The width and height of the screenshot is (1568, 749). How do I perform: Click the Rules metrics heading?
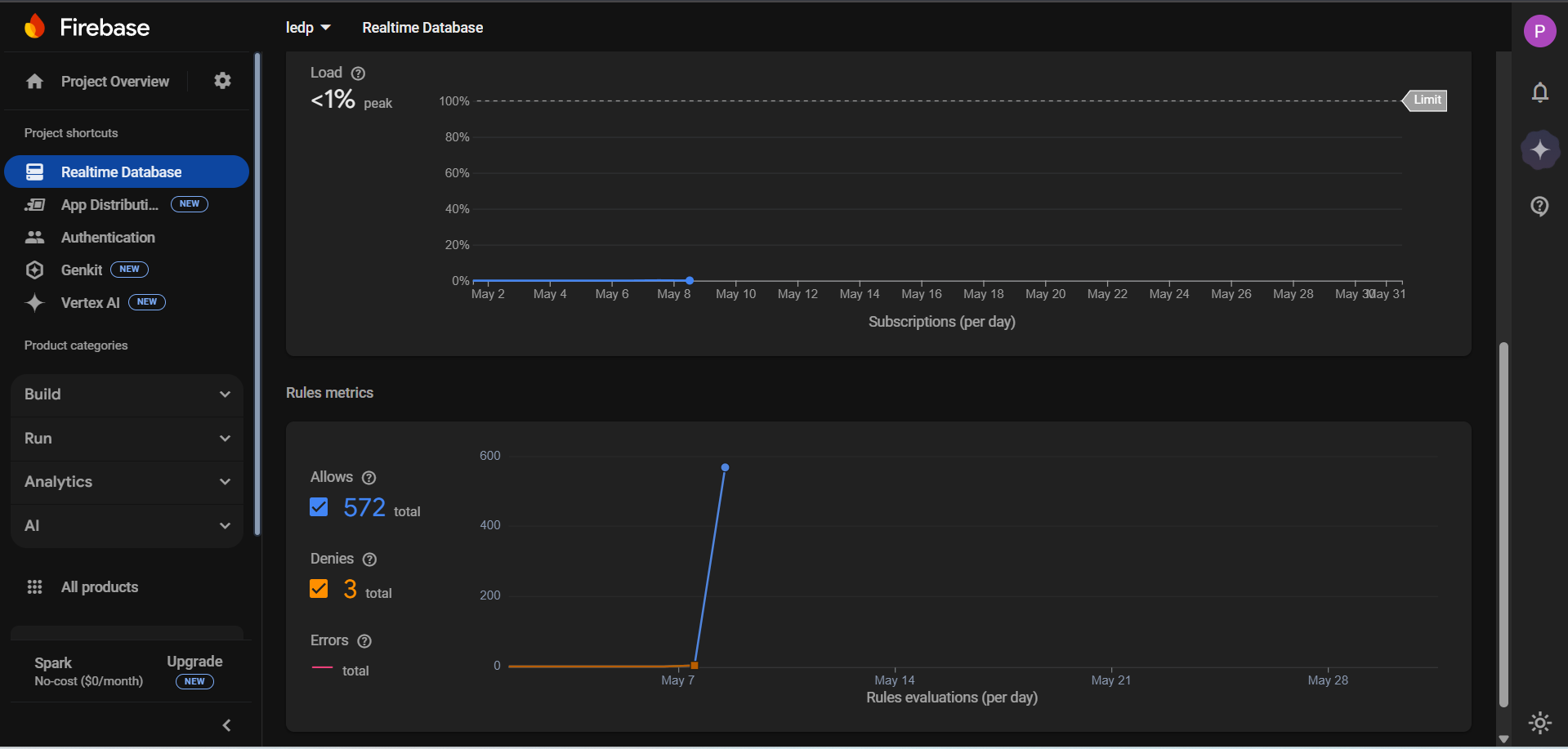click(329, 393)
